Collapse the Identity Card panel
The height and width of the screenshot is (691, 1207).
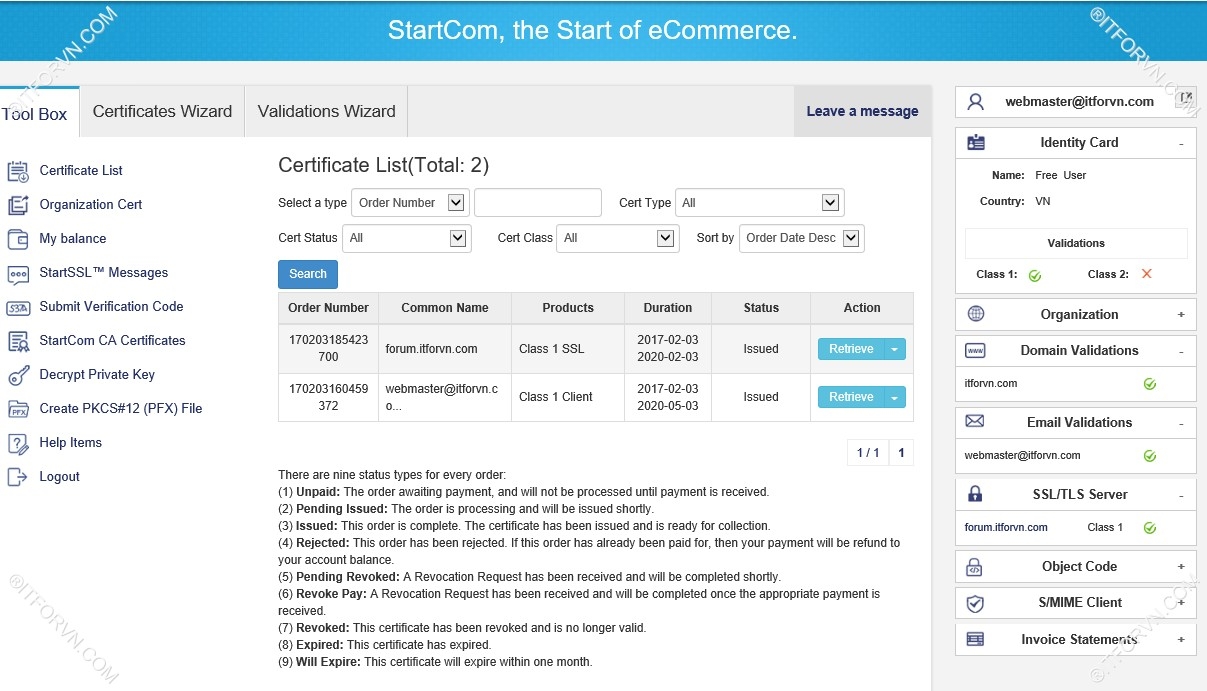click(x=1181, y=143)
